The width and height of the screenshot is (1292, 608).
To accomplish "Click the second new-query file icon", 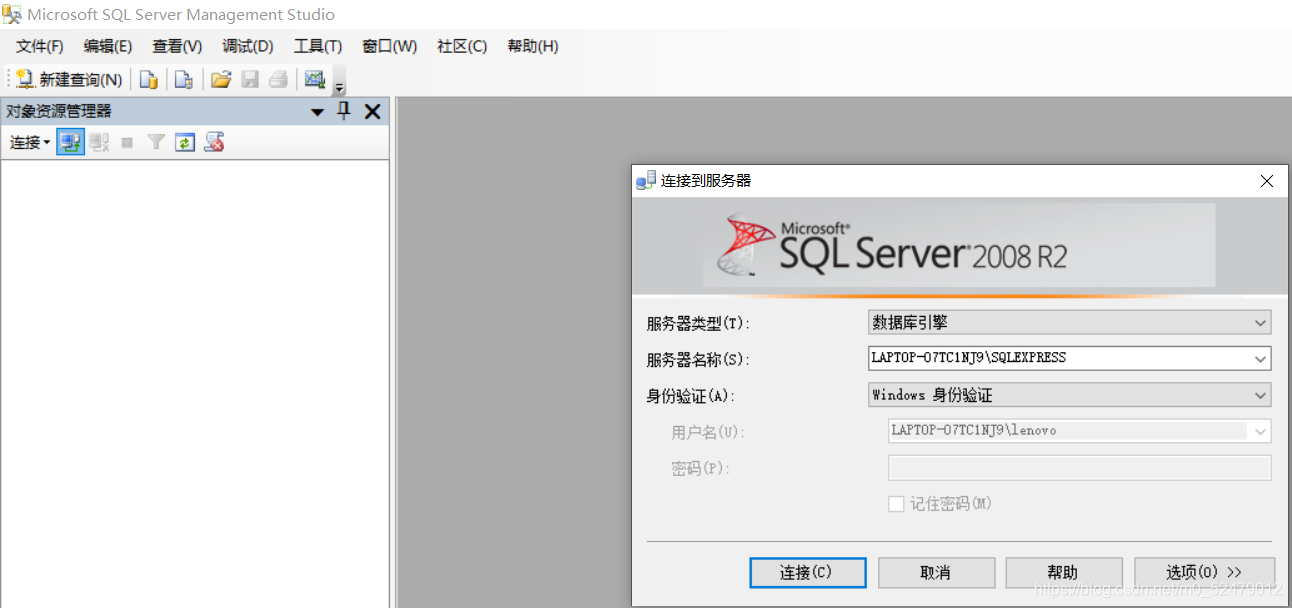I will [x=183, y=80].
